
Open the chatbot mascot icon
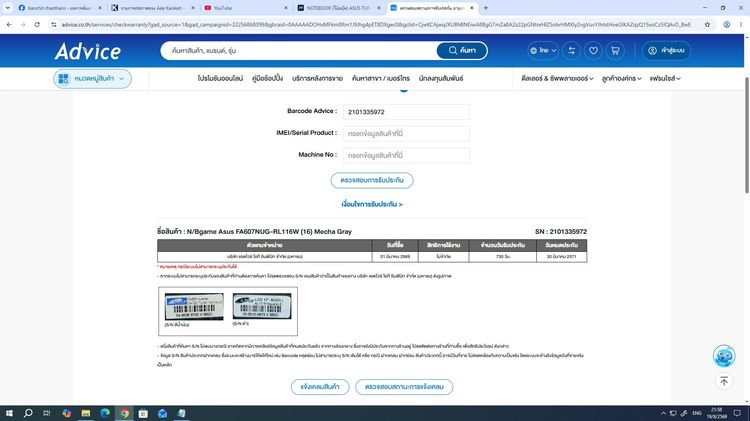coord(724,355)
